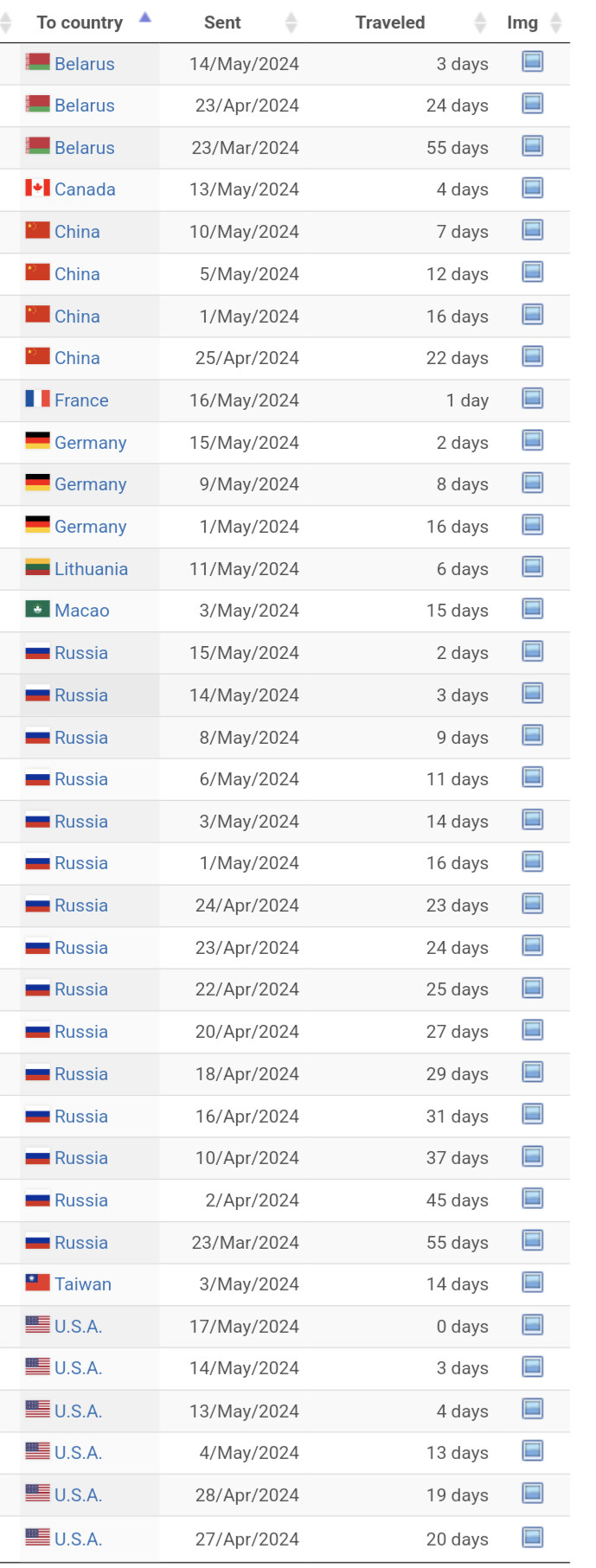Open image icon for U.S.A. 27/Apr/2024 row
This screenshot has width=596, height=1568.
[533, 1537]
